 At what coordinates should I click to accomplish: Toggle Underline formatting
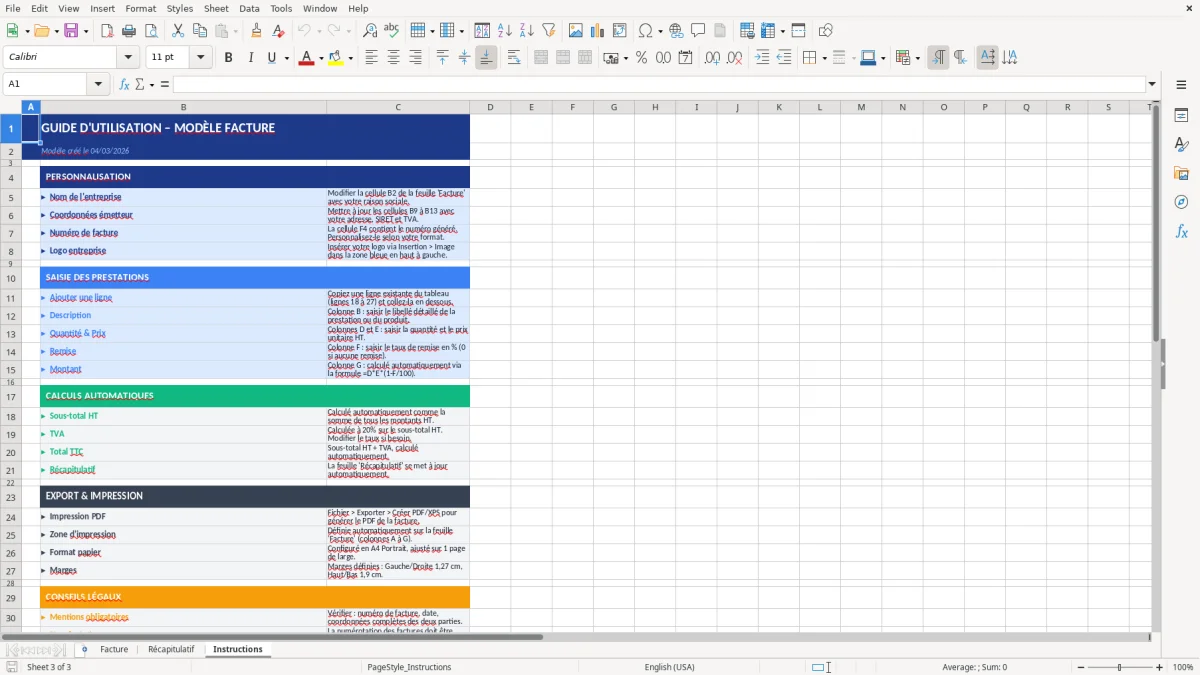click(x=271, y=58)
